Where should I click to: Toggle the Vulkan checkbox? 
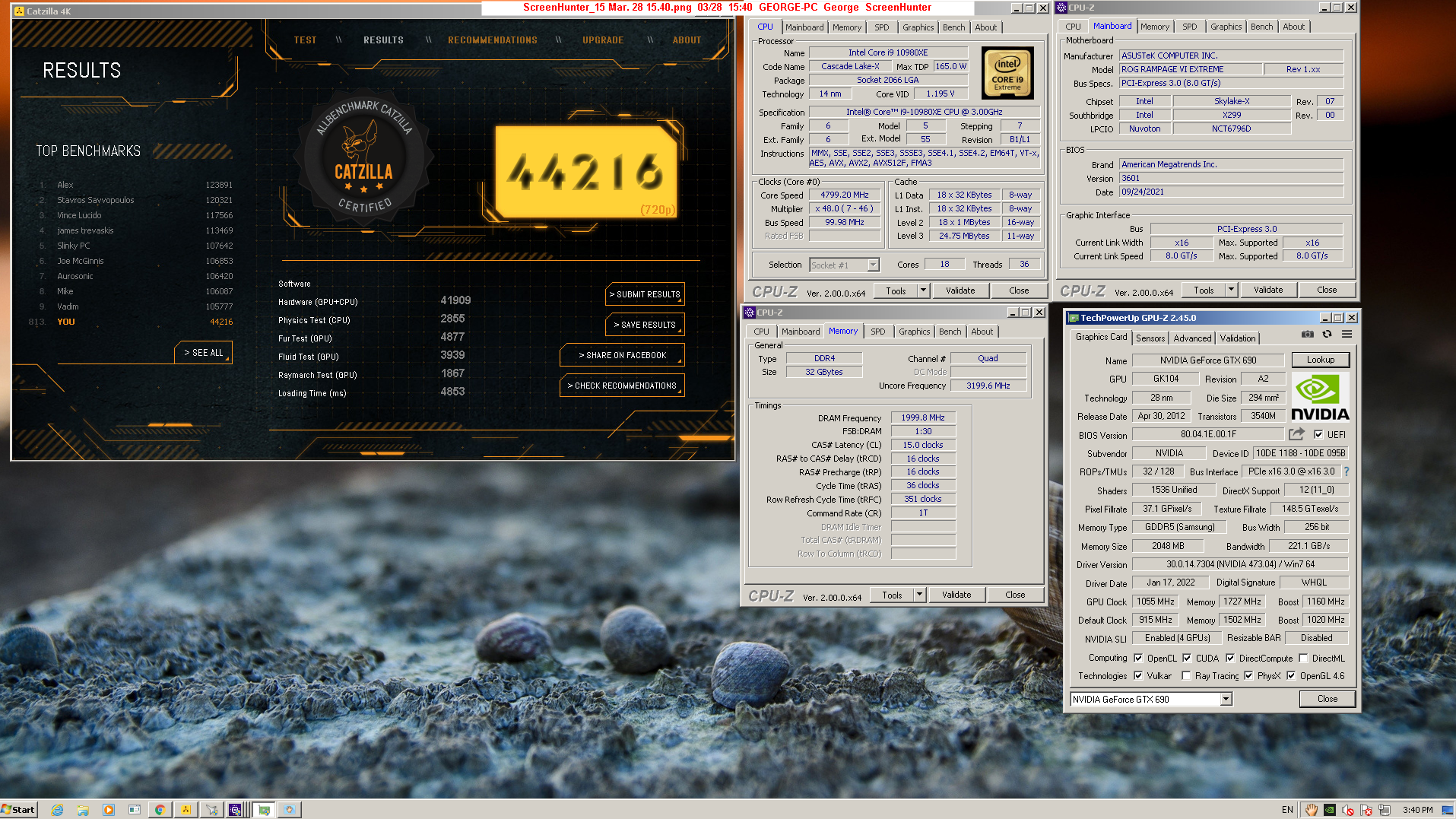(x=1138, y=676)
